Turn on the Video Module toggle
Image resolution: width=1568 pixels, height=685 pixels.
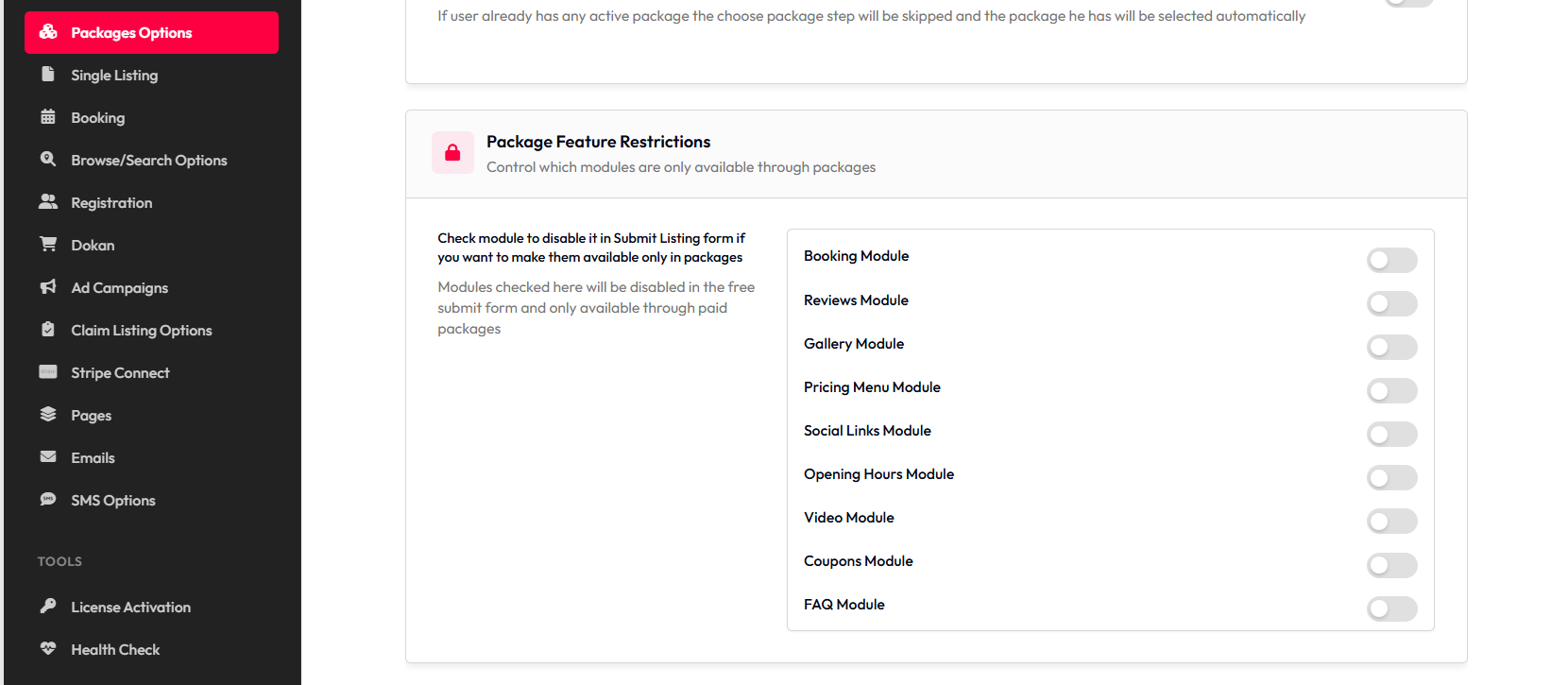(x=1391, y=521)
